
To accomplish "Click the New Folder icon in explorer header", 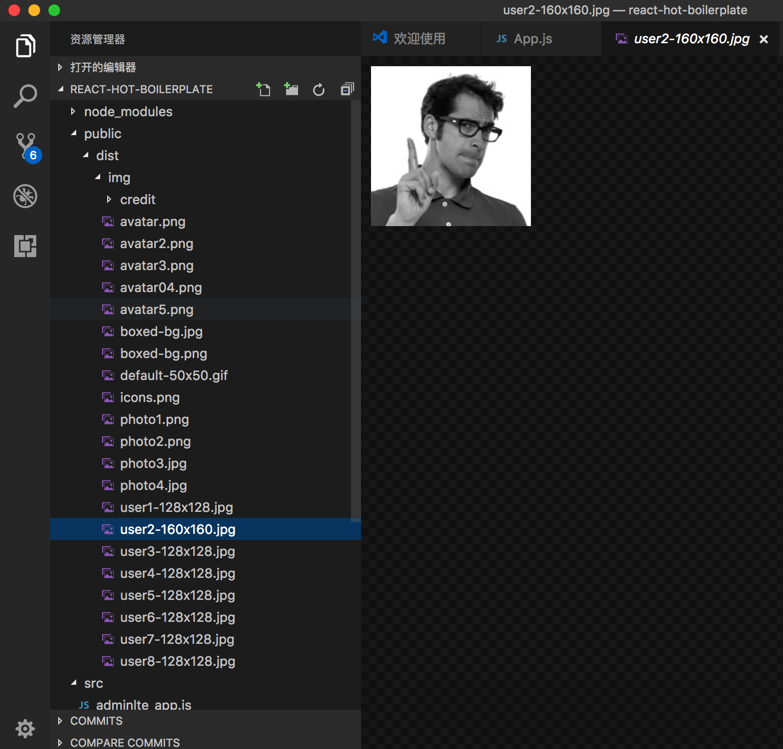I will coord(291,89).
